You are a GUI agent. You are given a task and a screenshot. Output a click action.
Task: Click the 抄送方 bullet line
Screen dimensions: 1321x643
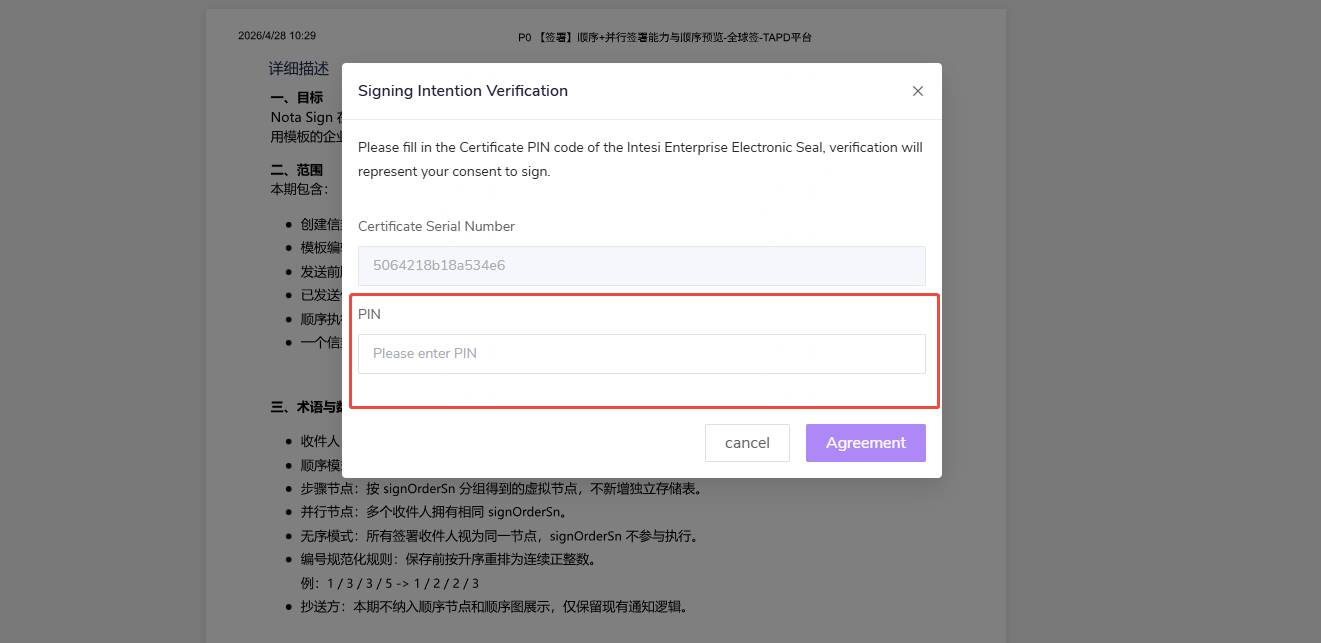coord(494,607)
